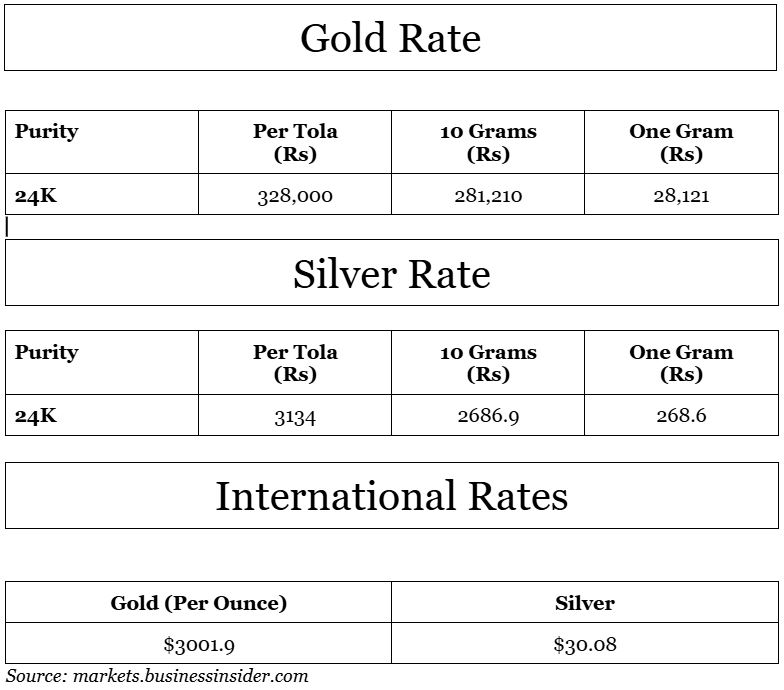Click the Gold Rate heading

(390, 38)
